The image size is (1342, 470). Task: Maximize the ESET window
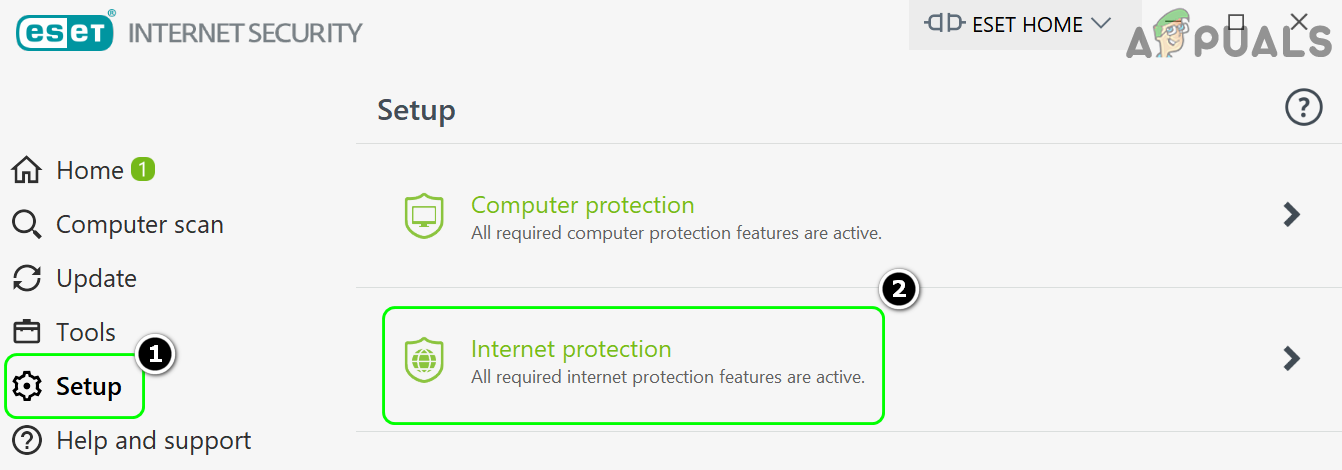click(x=1236, y=23)
